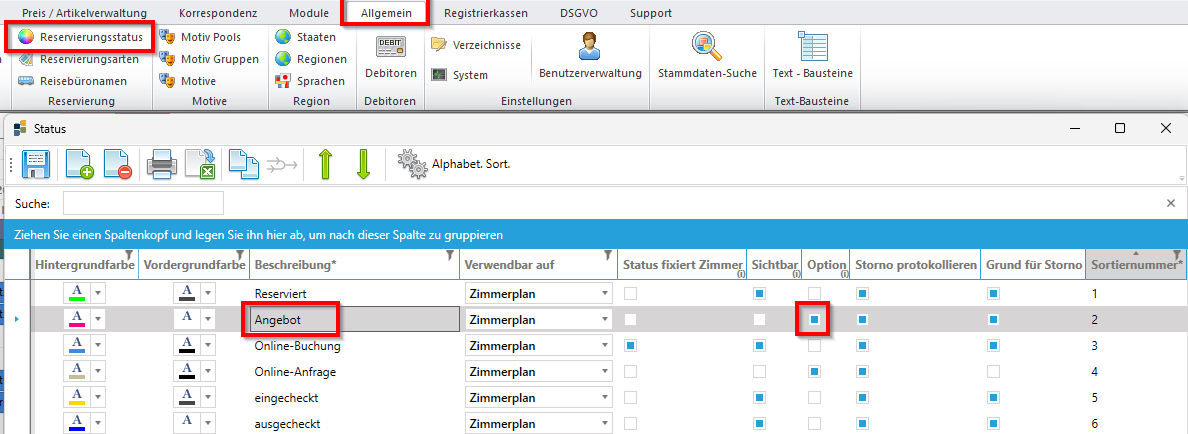Uncheck the Option checkbox for Angebot
This screenshot has width=1188, height=434.
click(815, 320)
